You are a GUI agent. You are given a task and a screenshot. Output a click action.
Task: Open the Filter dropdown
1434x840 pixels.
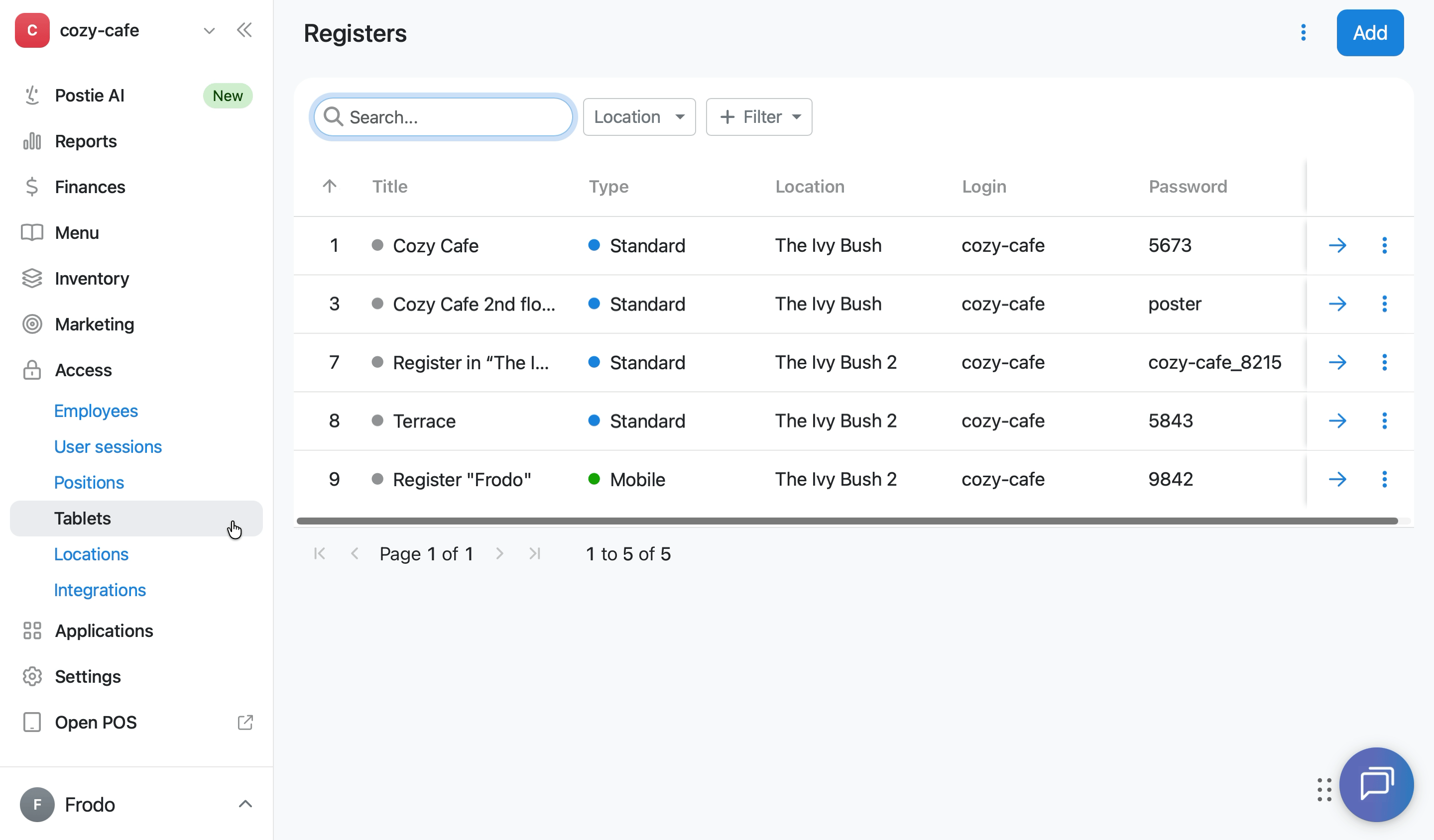(x=758, y=117)
